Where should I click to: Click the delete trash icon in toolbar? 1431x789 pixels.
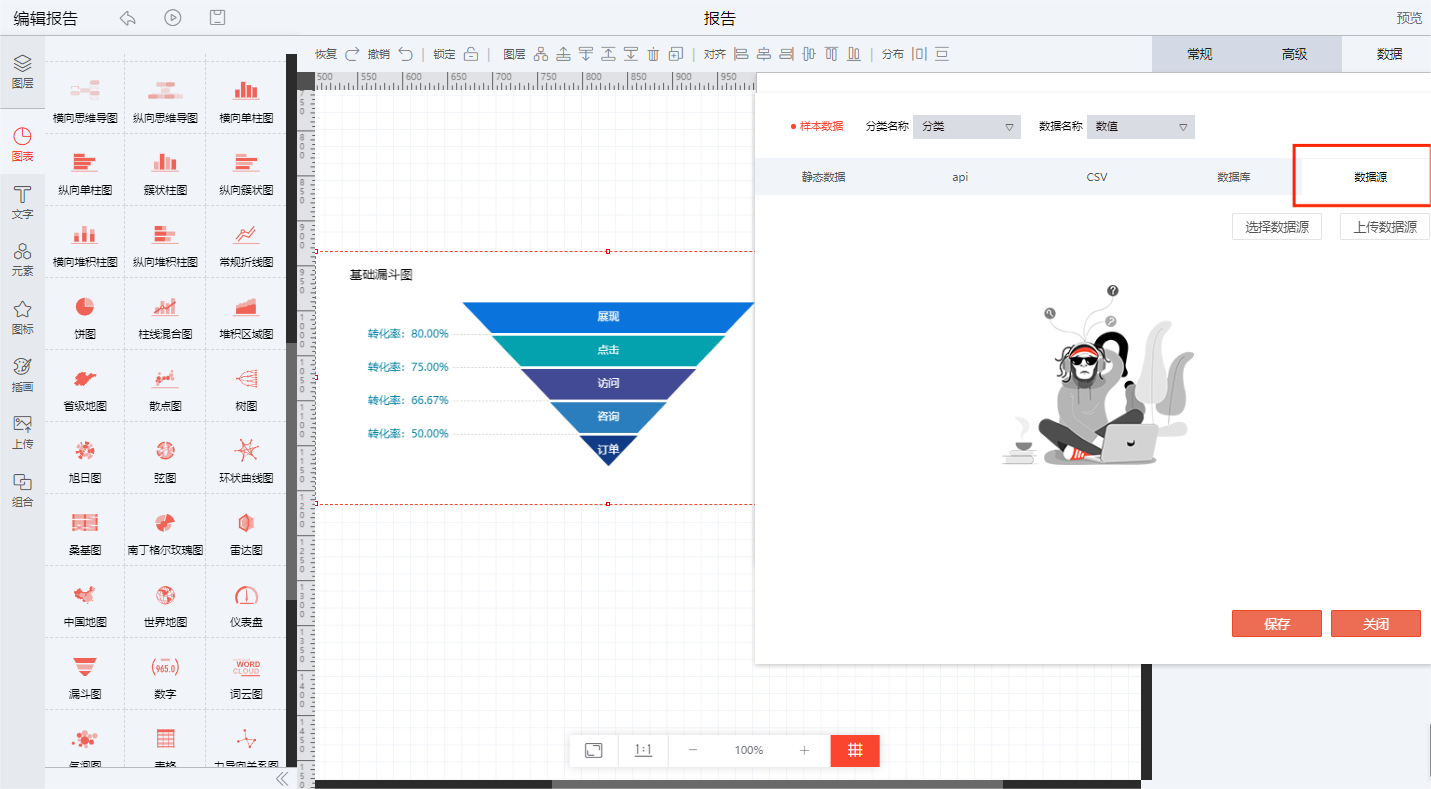click(x=654, y=54)
